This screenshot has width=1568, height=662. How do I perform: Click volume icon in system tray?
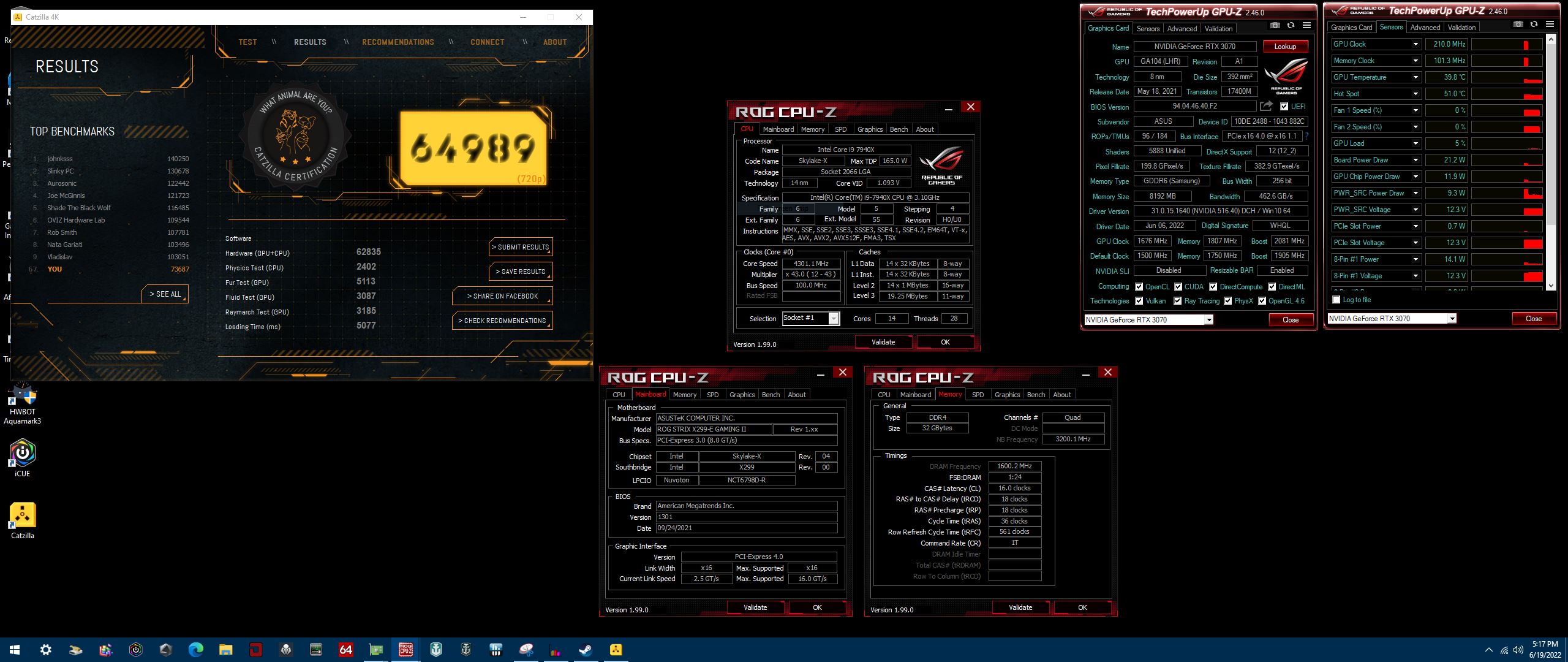click(x=1518, y=650)
